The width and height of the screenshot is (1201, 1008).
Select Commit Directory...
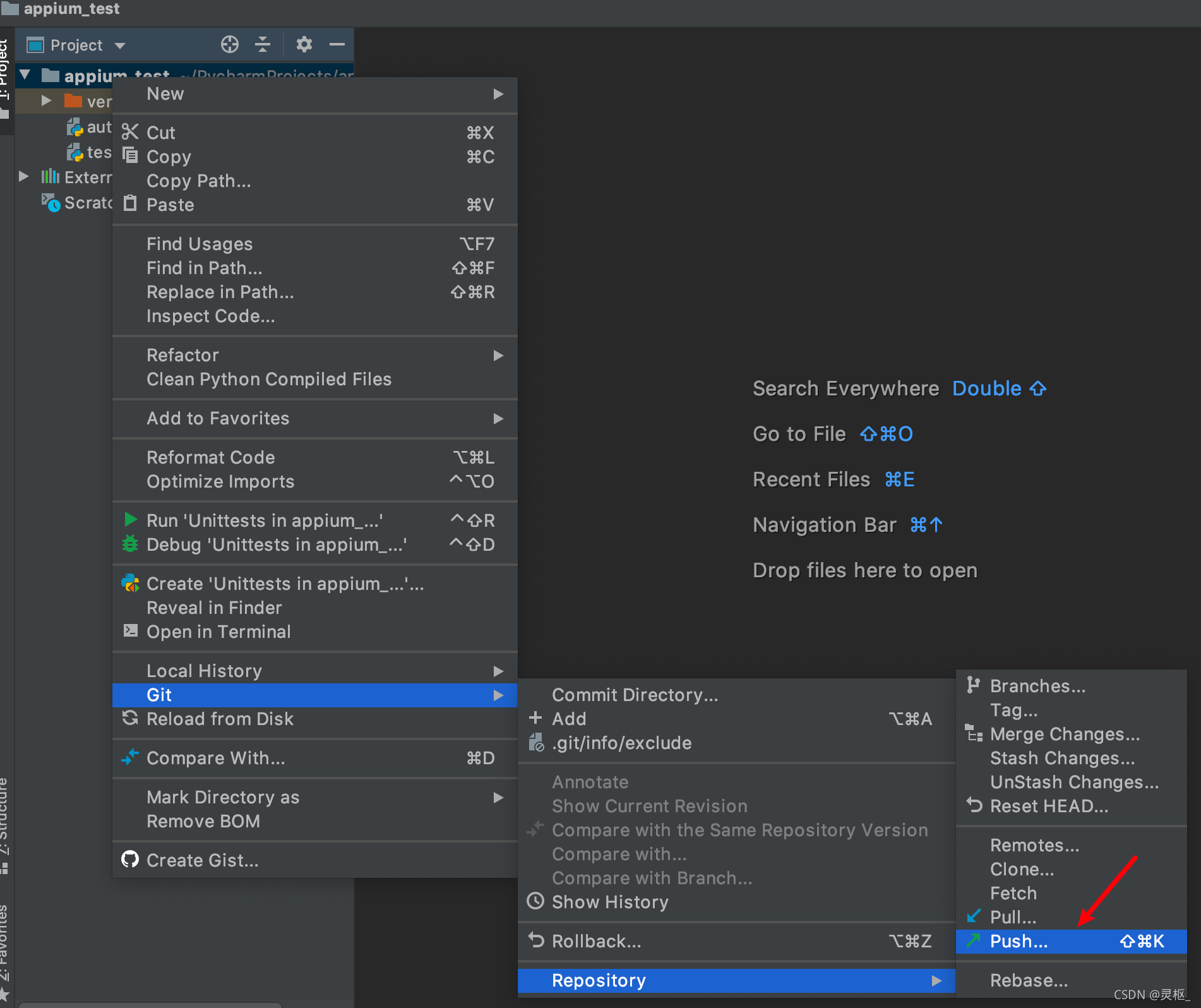coord(736,695)
